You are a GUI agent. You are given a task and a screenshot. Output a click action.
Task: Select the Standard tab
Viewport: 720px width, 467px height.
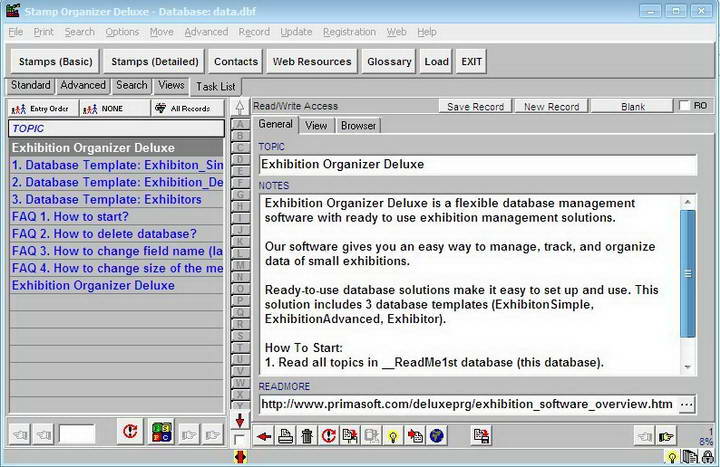(x=31, y=85)
